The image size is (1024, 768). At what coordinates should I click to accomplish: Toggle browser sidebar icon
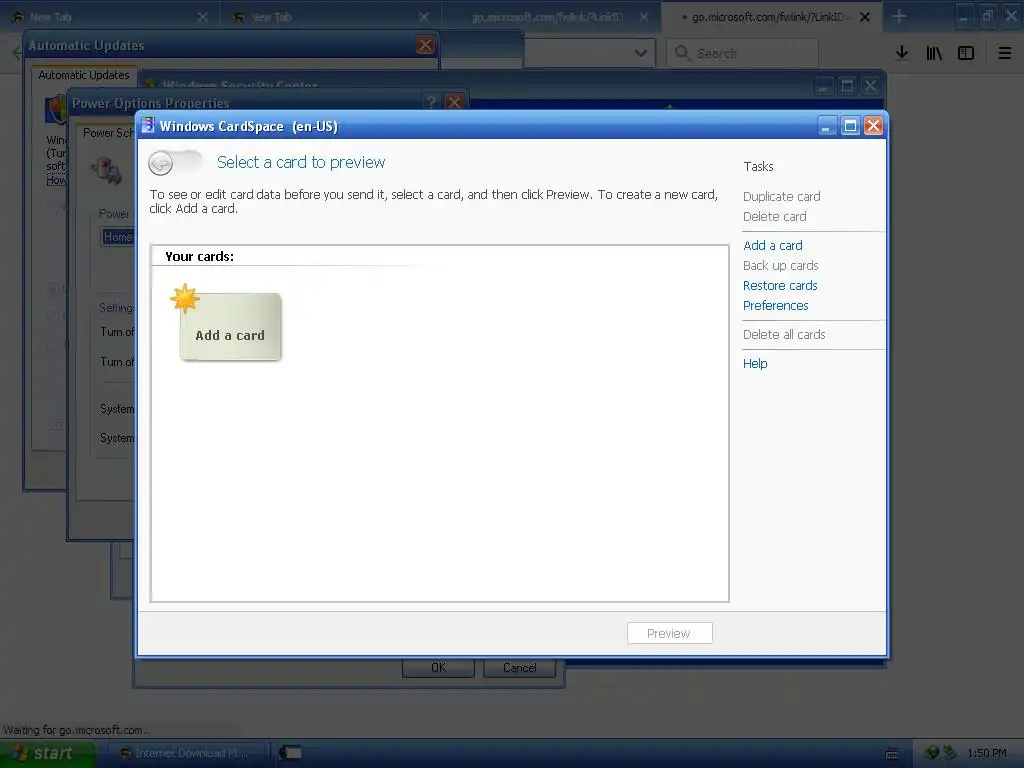pos(966,53)
